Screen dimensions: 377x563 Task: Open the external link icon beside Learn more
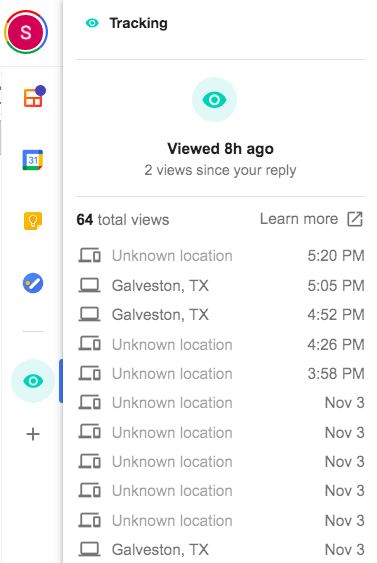[355, 219]
